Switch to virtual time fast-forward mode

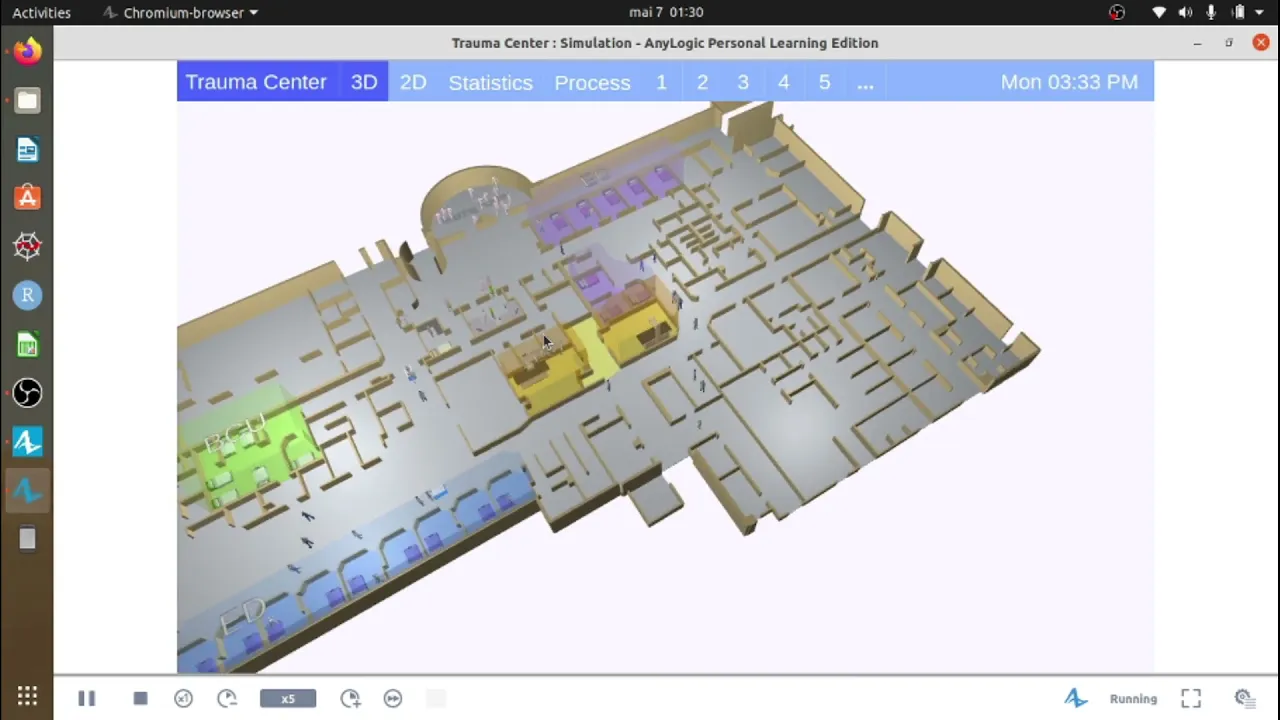pos(393,699)
